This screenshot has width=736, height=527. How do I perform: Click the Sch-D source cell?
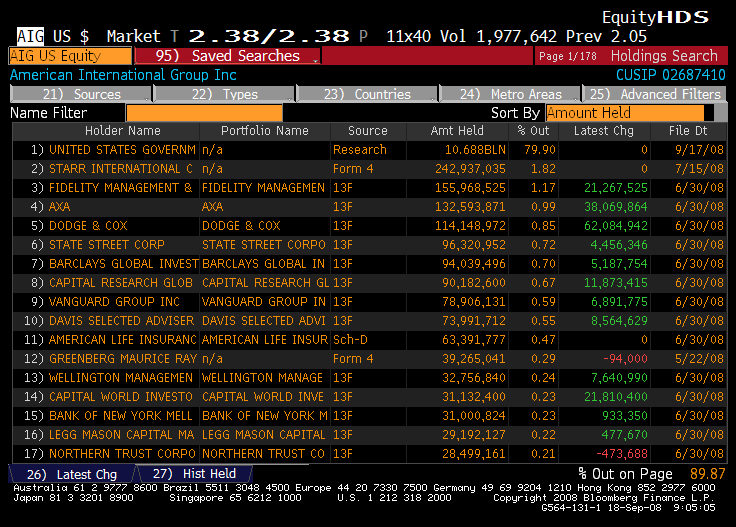[x=350, y=340]
